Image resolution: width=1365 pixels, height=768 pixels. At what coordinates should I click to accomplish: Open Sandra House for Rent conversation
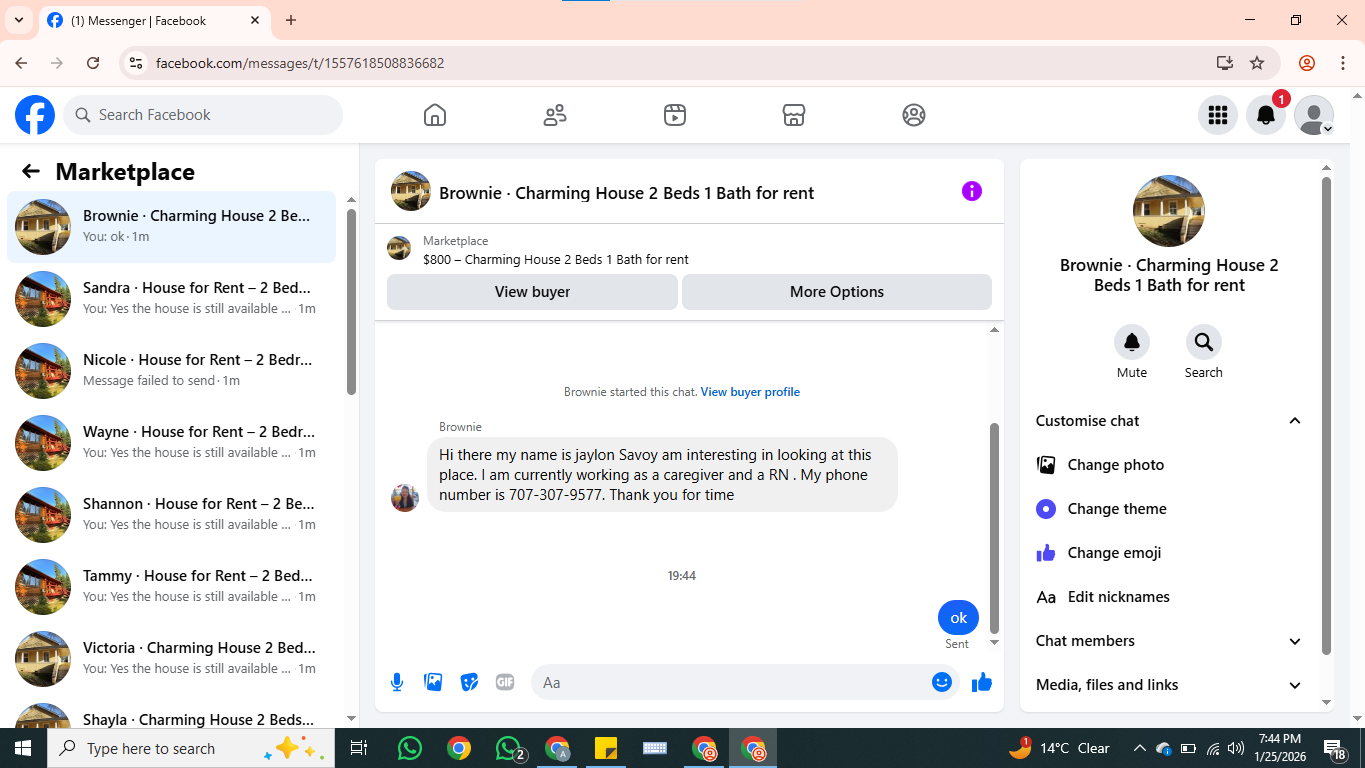172,299
